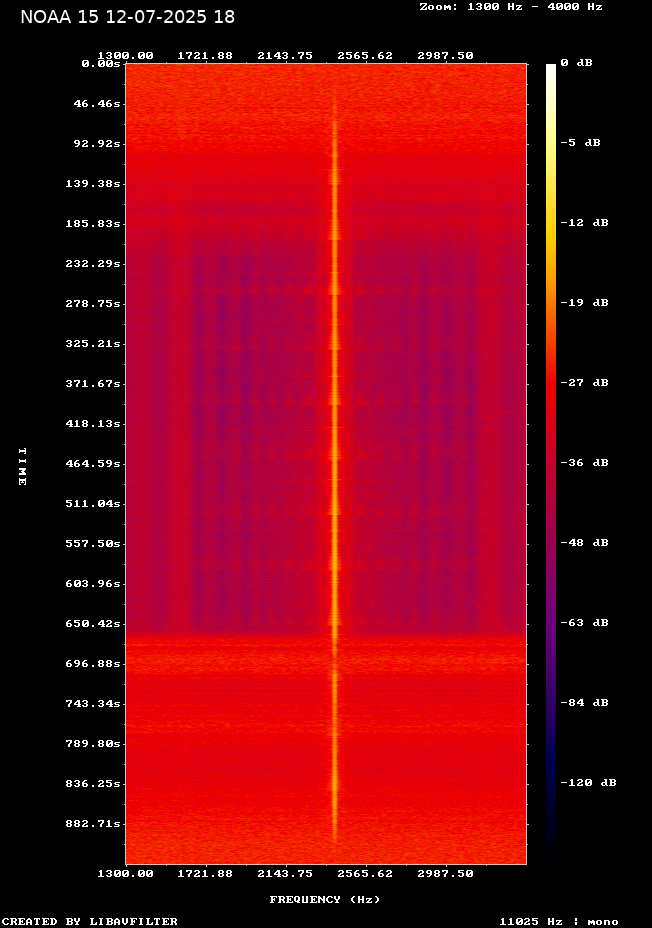Click the 325.21s time label
652x928 pixels.
point(93,344)
